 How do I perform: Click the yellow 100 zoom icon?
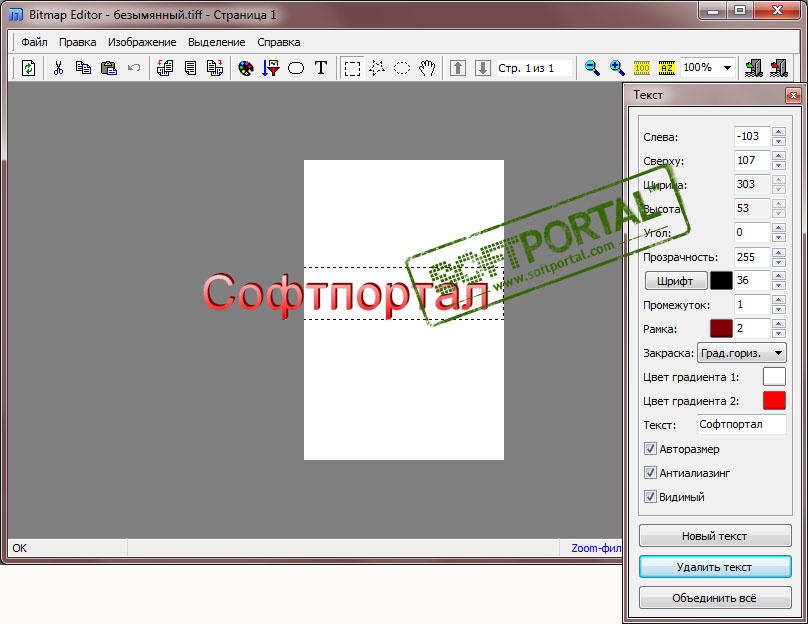tap(642, 68)
